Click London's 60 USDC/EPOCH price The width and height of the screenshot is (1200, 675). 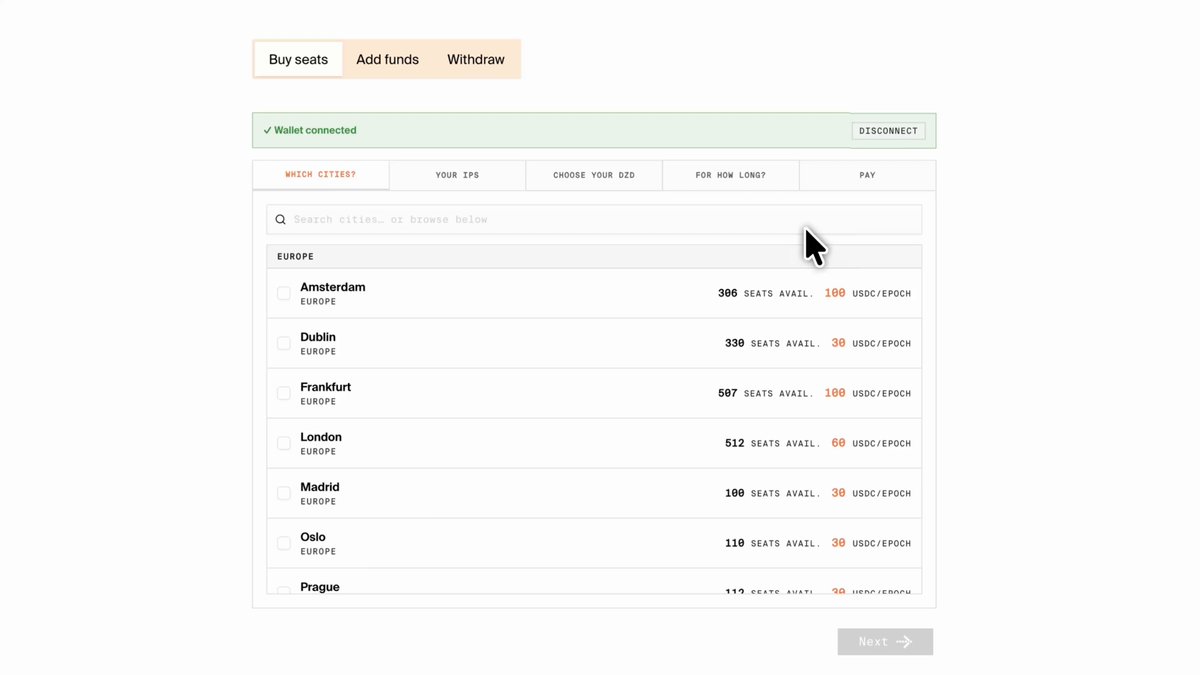[871, 444]
